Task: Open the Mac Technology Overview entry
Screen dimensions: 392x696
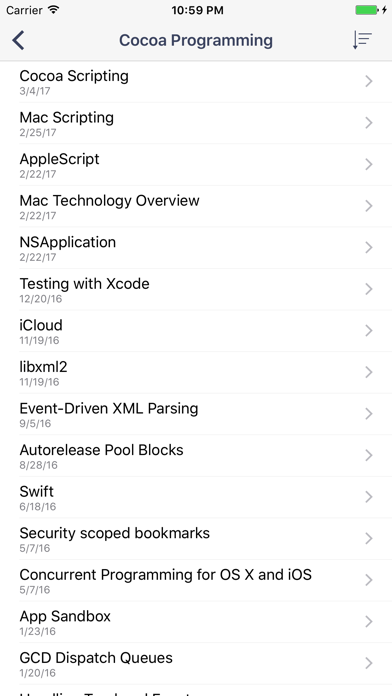Action: click(196, 206)
